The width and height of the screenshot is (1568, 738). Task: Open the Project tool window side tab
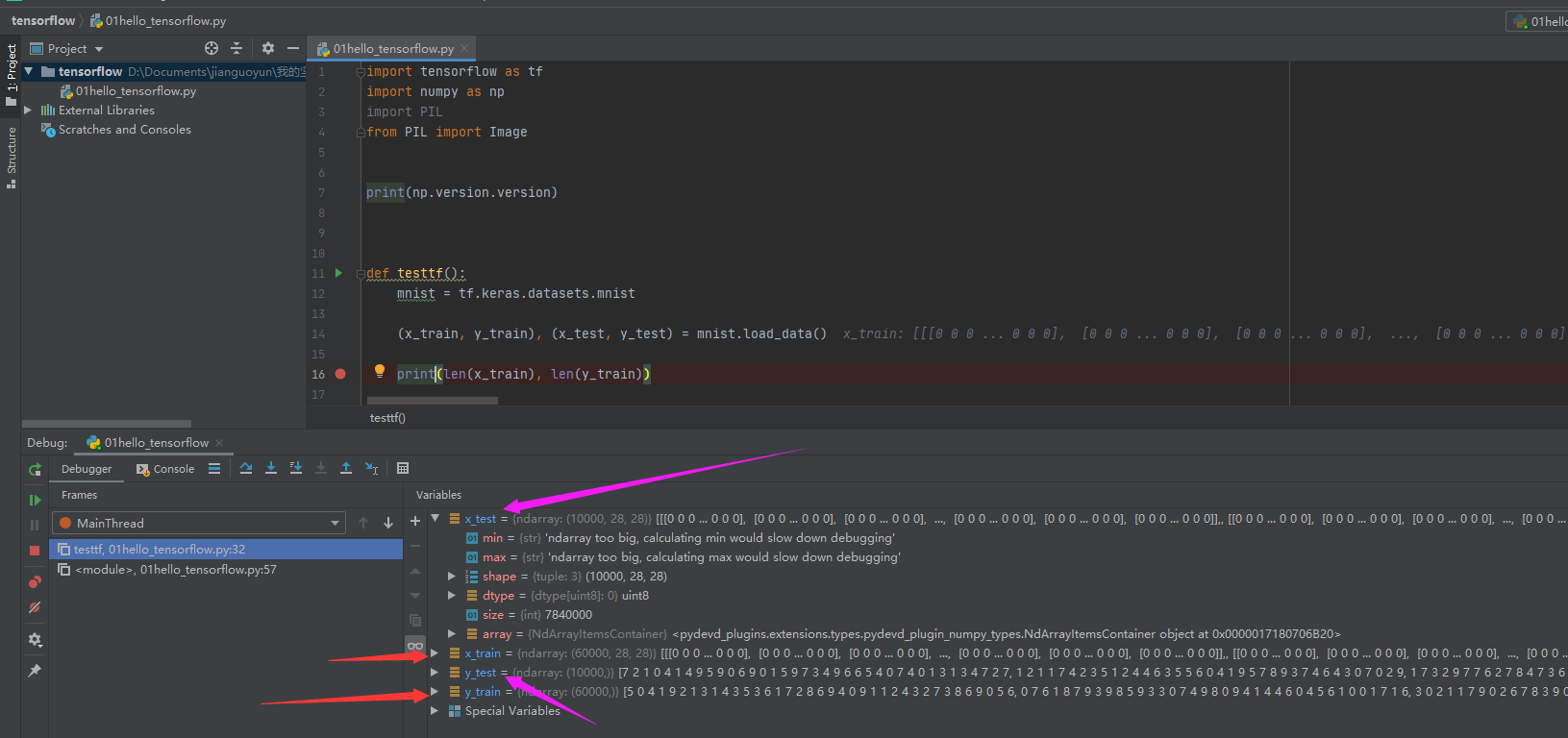(12, 73)
